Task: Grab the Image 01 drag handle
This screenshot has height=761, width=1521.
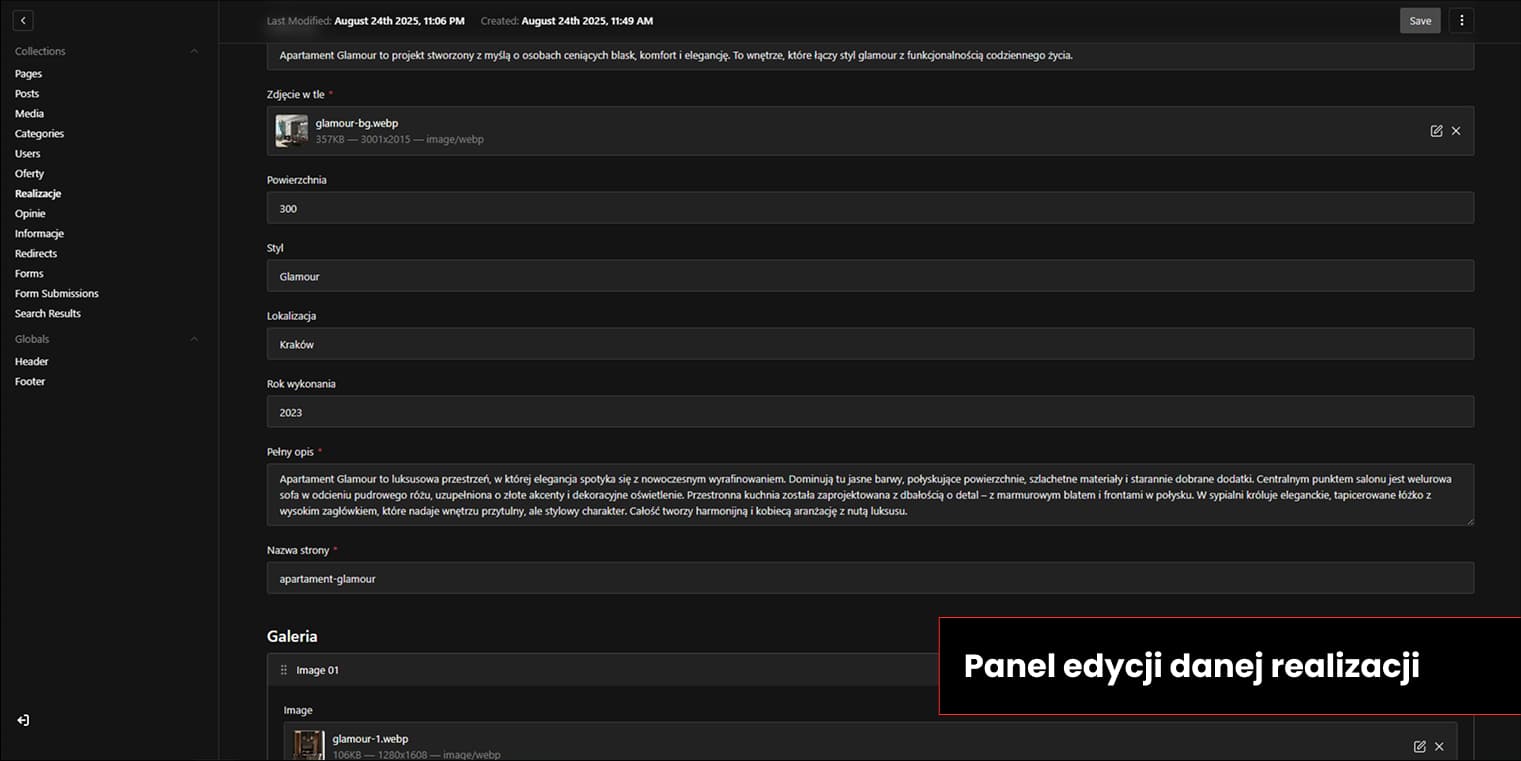Action: tap(283, 670)
